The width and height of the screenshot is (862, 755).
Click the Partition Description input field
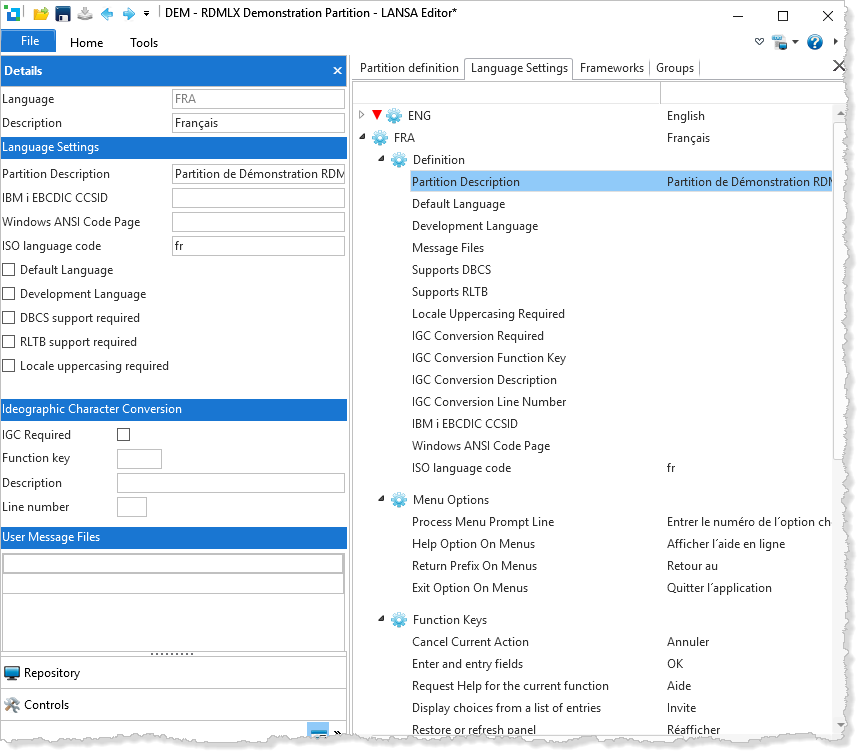(x=258, y=174)
